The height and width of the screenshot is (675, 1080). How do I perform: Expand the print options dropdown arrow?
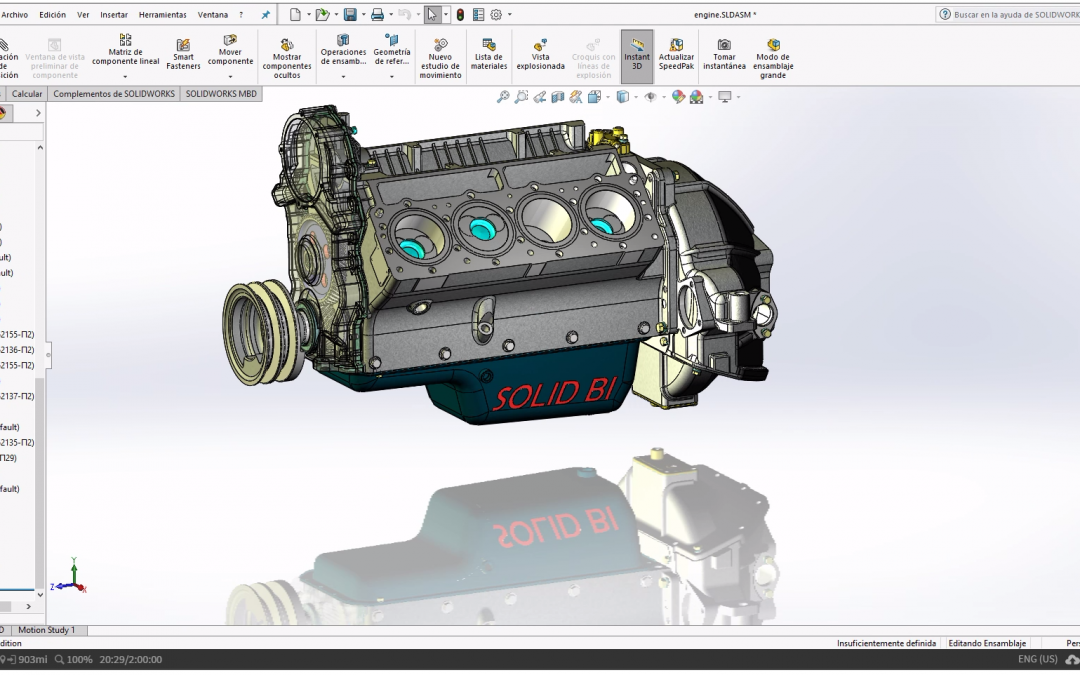tap(391, 14)
